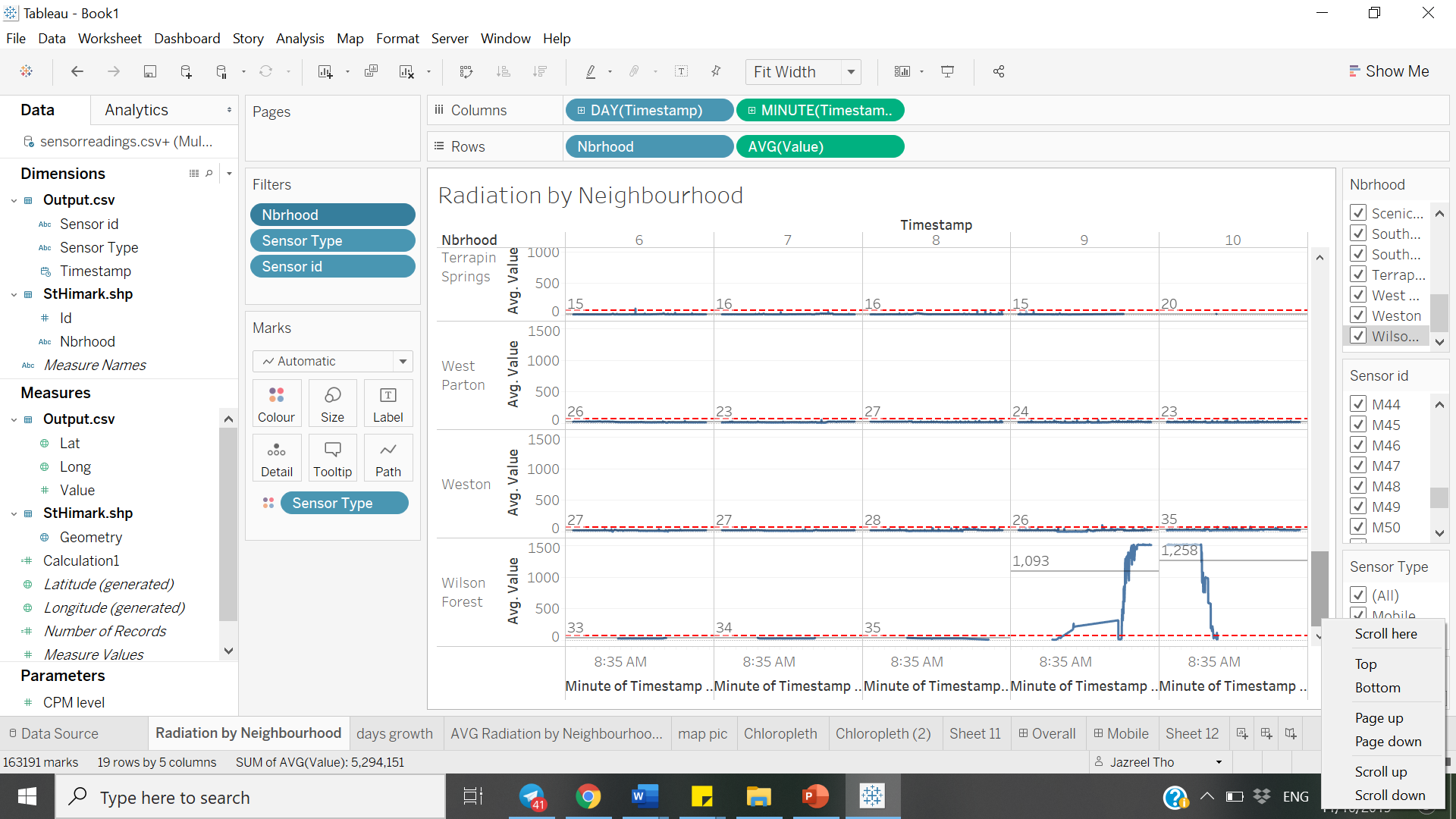Click the new dashboard tab icon
Image resolution: width=1456 pixels, height=819 pixels.
coord(1266,733)
